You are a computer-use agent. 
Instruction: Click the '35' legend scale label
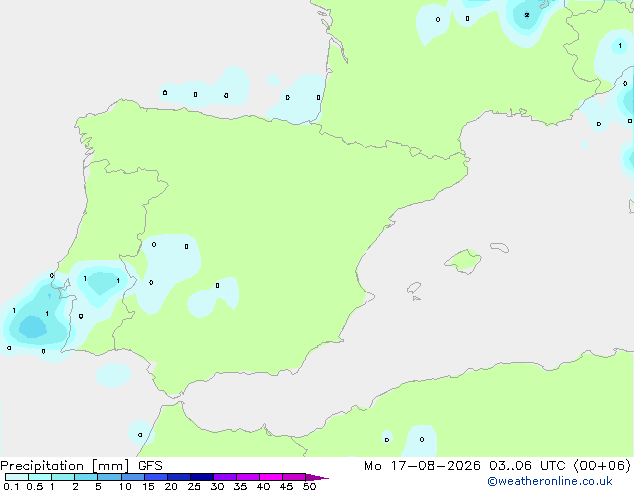pos(240,486)
